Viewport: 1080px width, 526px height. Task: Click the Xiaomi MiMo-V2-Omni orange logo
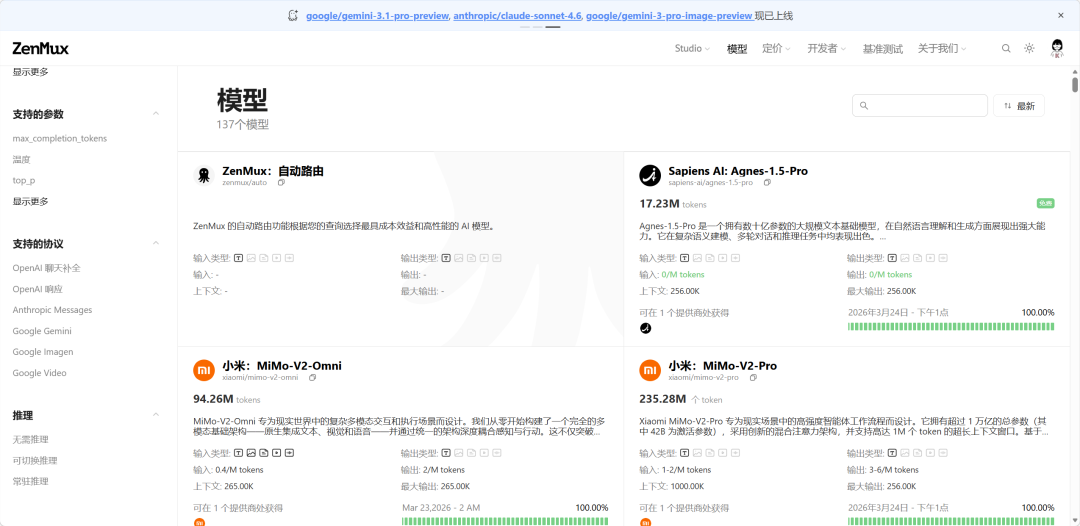[x=203, y=370]
